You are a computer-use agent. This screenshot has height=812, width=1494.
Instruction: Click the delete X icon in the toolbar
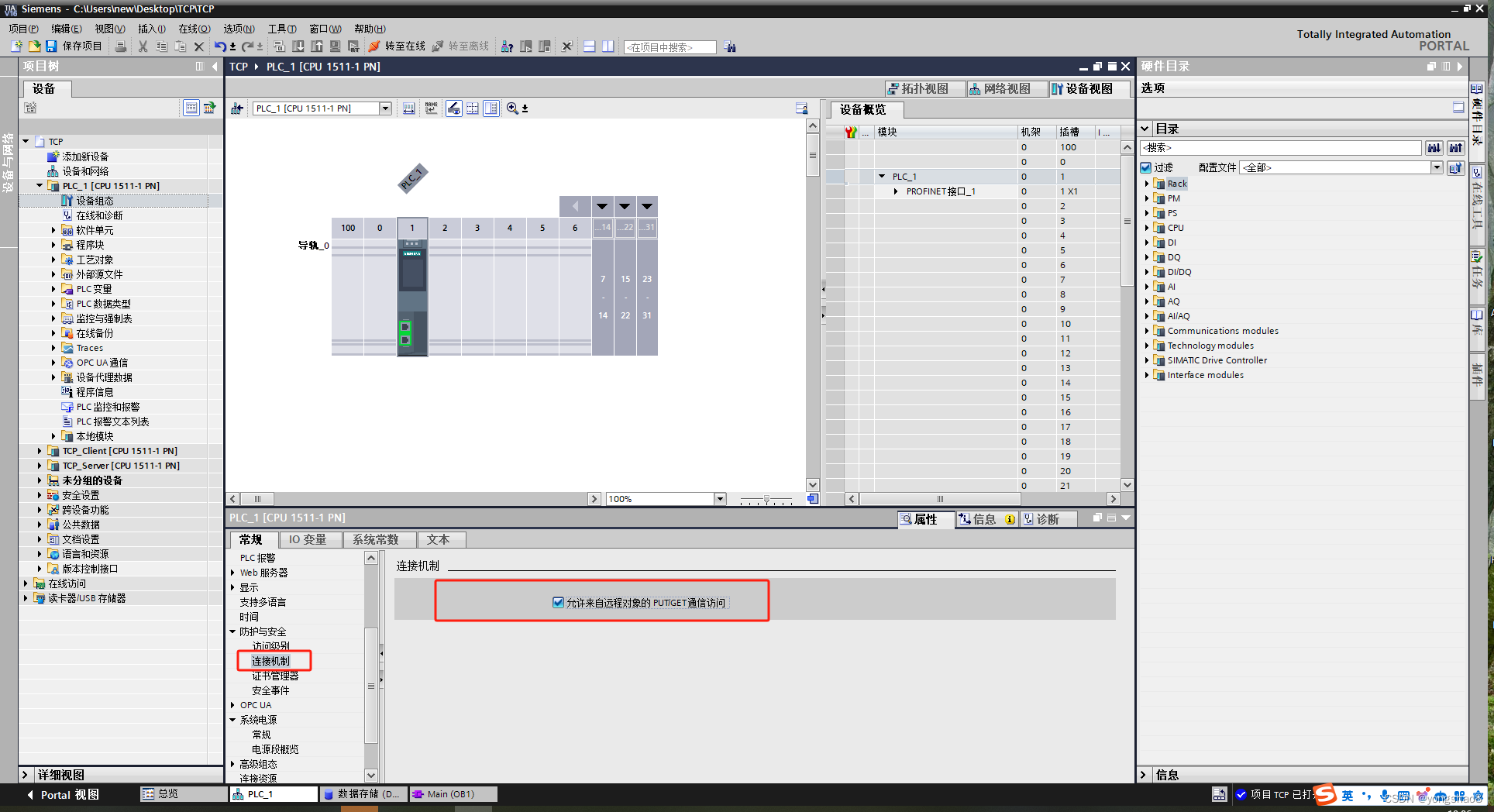click(198, 46)
